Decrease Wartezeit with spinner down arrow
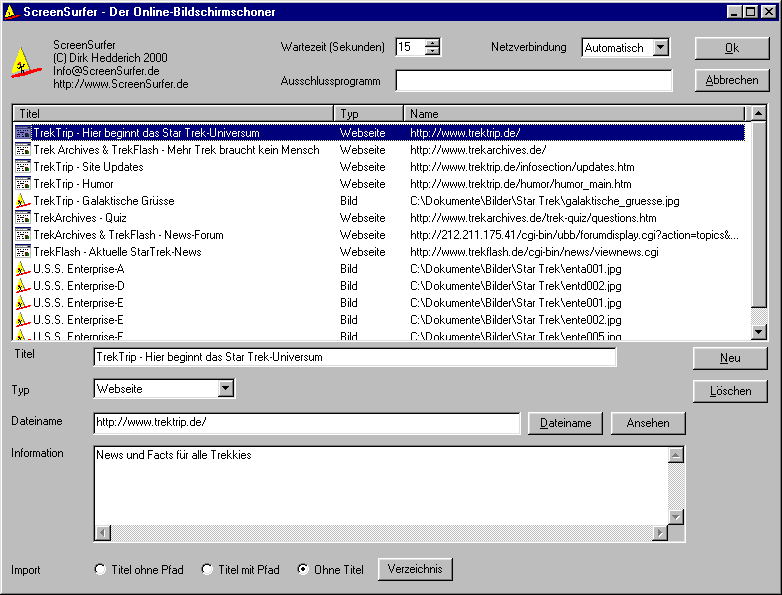 click(x=432, y=51)
